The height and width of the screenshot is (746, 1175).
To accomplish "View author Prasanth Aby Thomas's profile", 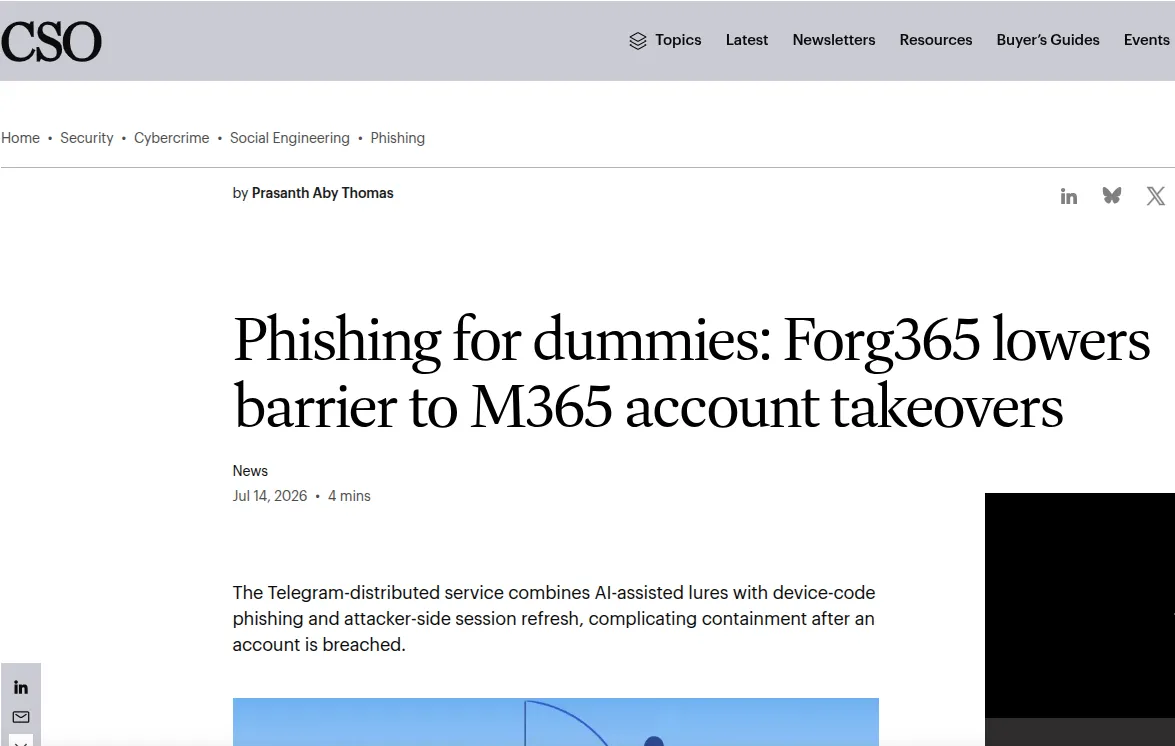I will pyautogui.click(x=322, y=192).
